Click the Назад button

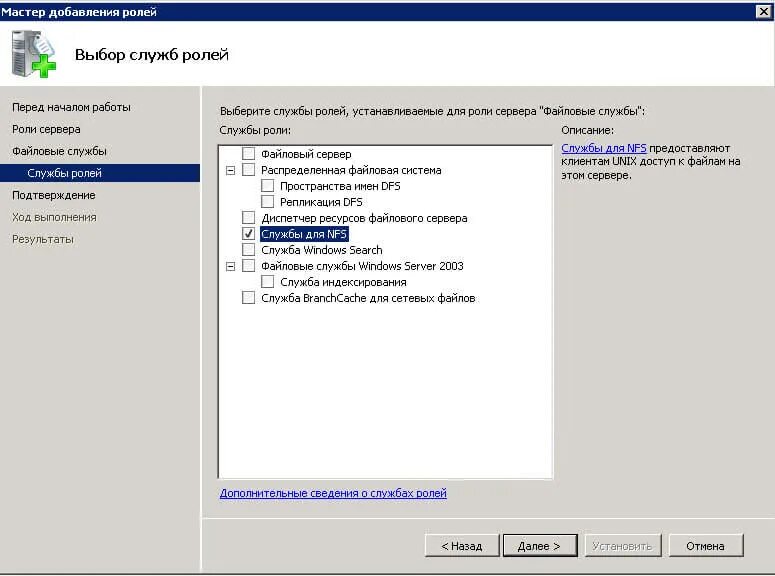tap(462, 546)
